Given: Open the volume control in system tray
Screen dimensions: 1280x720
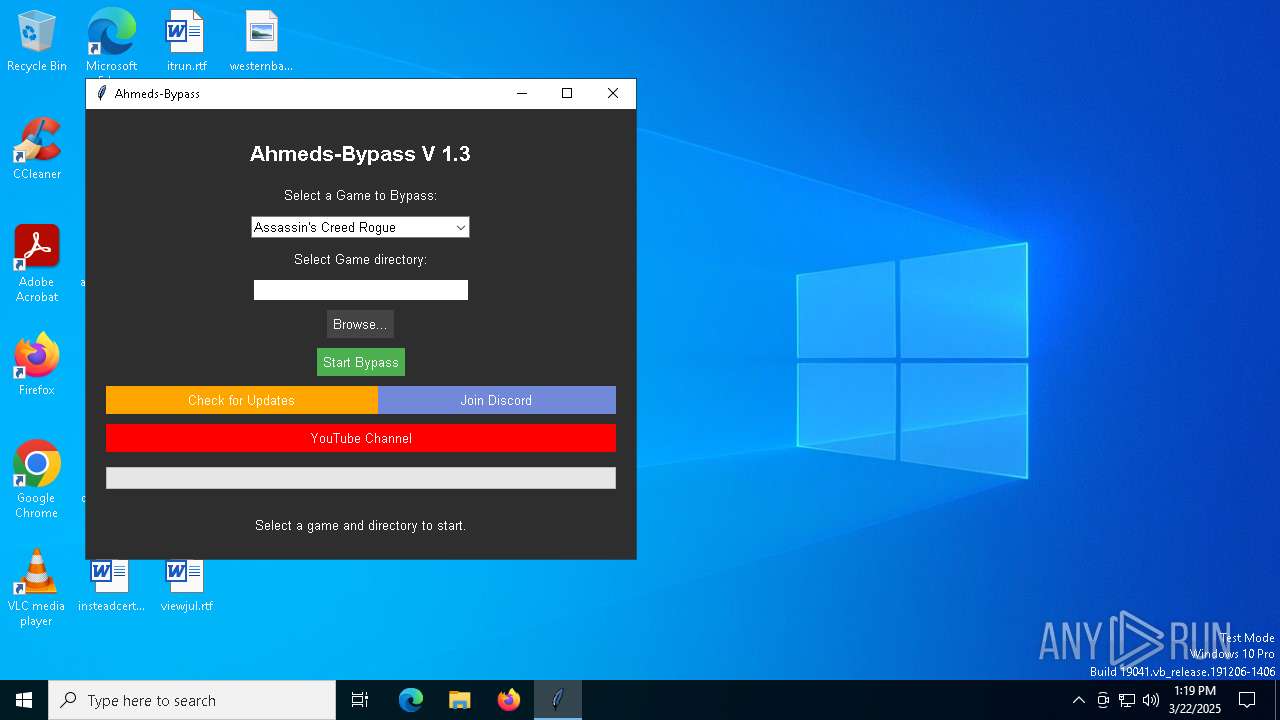Looking at the screenshot, I should coord(1151,700).
